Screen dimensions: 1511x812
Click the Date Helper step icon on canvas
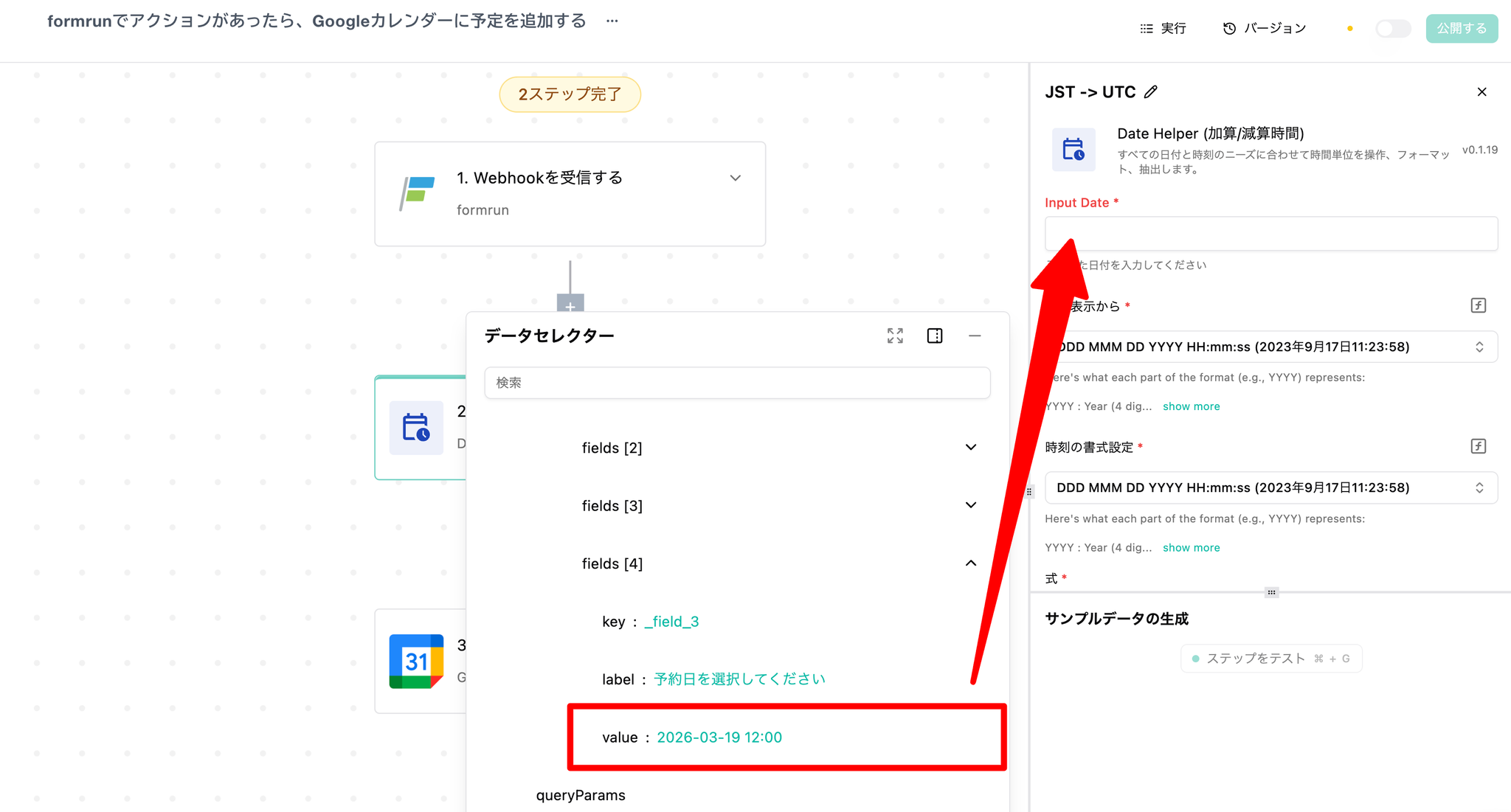[416, 428]
